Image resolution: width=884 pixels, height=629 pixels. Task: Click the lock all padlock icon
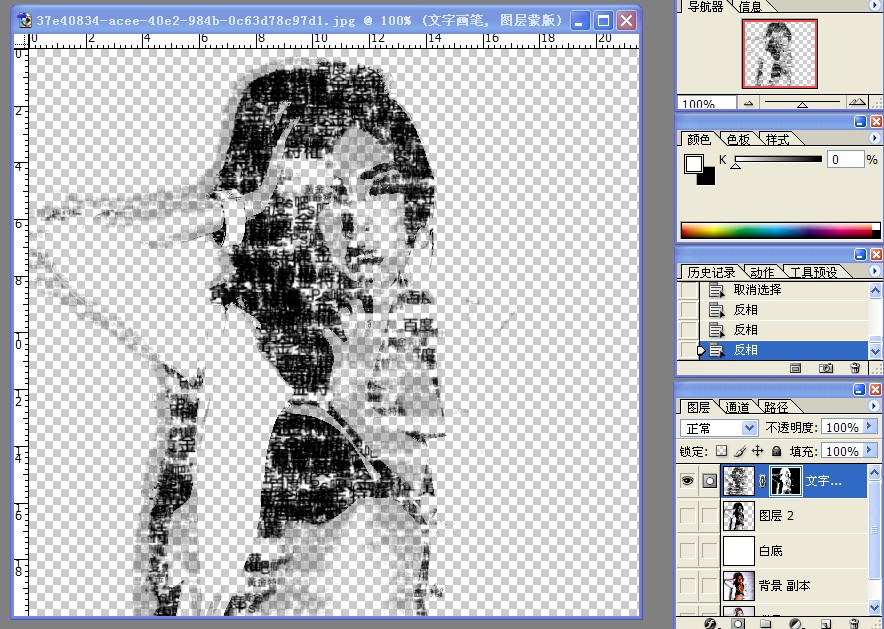coord(776,451)
